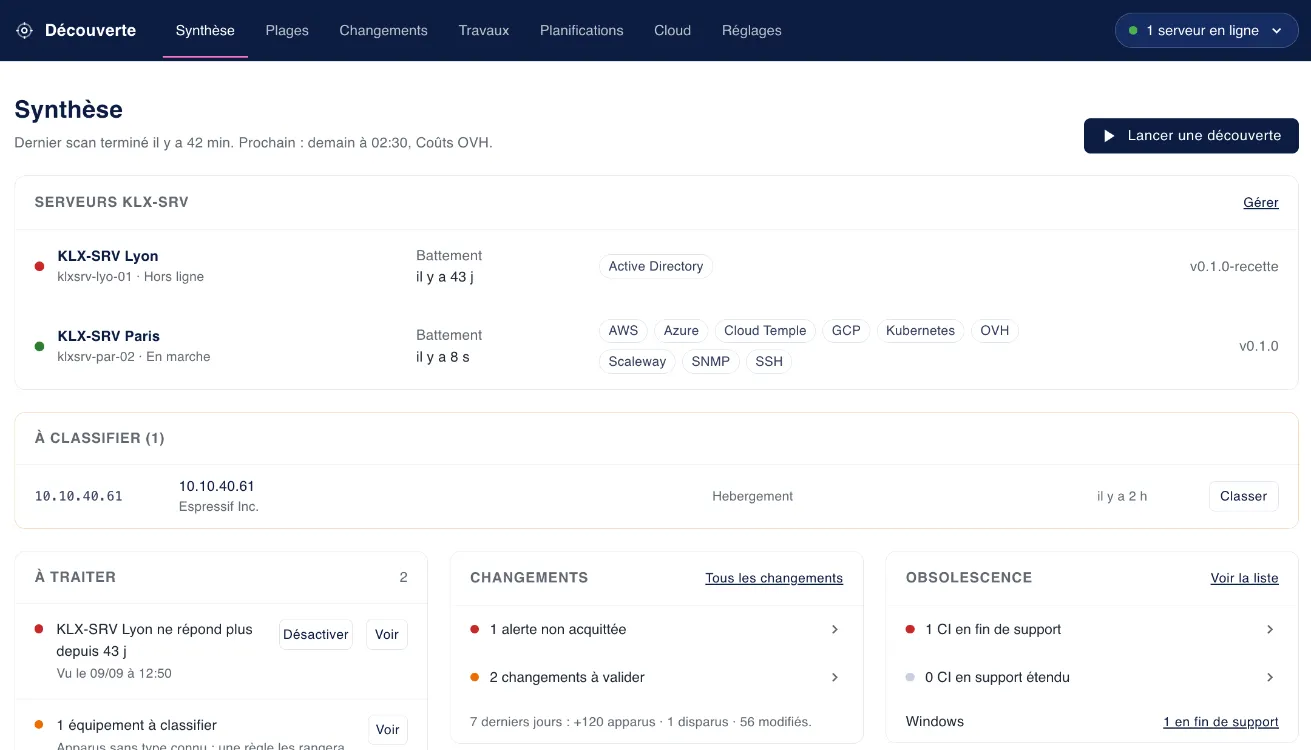Click the play icon in Lancer une découverte

[1109, 136]
